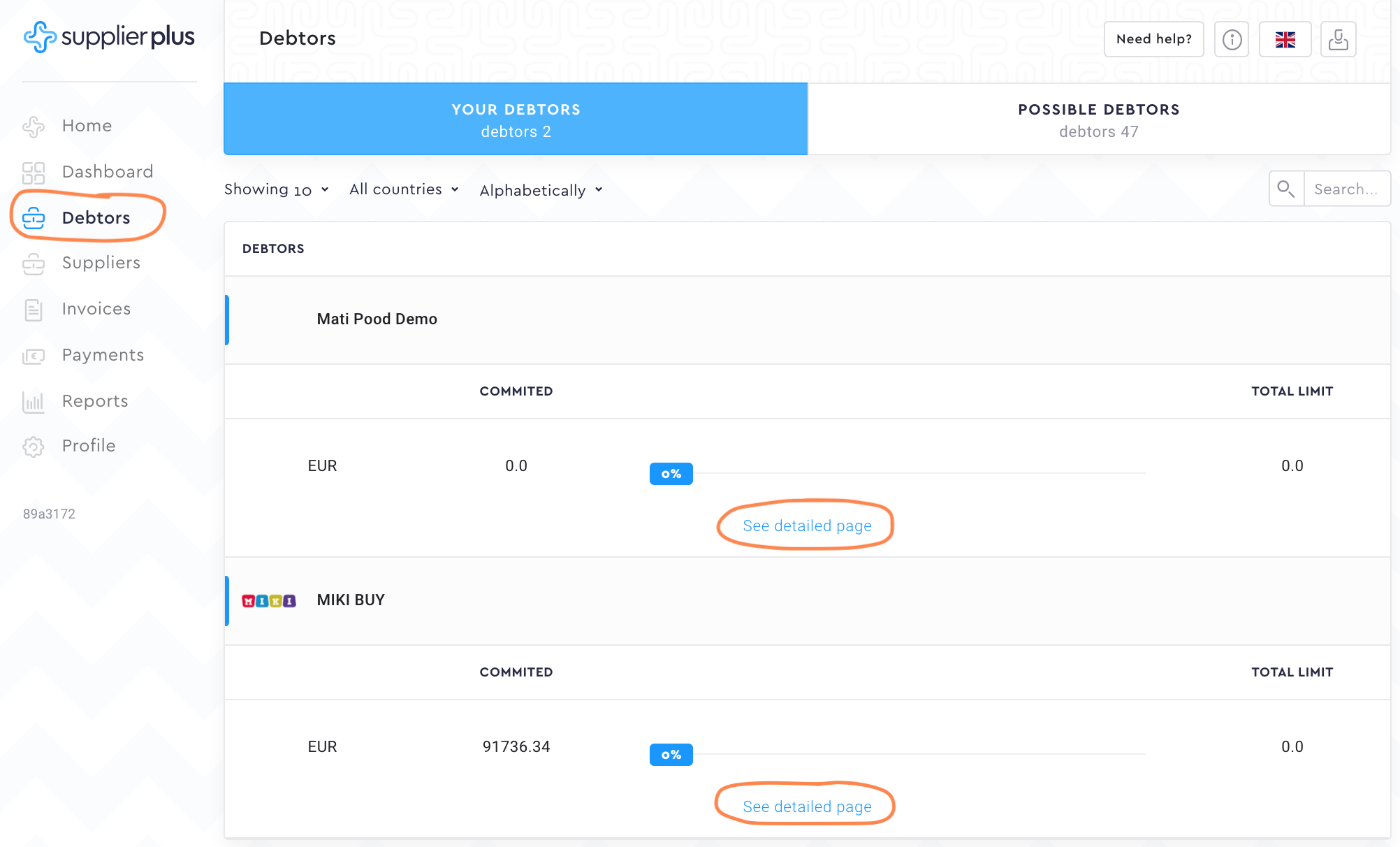Click the Search input field
Screen dimensions: 1400x847
1346,189
